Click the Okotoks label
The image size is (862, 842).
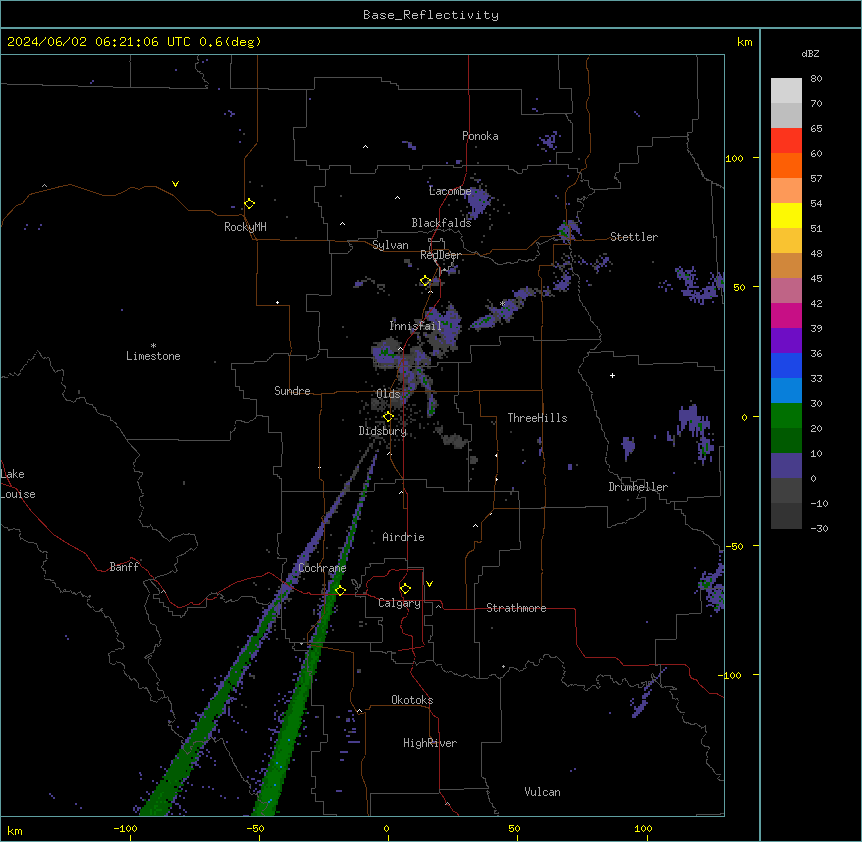coord(412,700)
